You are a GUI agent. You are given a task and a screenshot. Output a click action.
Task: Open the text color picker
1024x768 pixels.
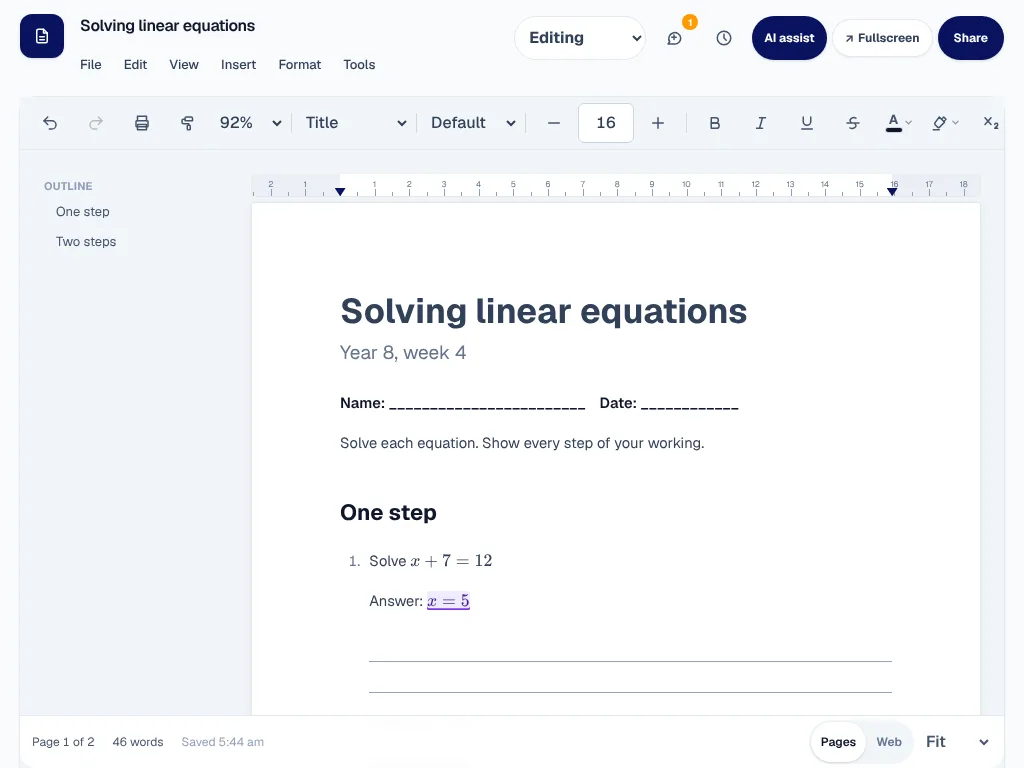pyautogui.click(x=898, y=123)
